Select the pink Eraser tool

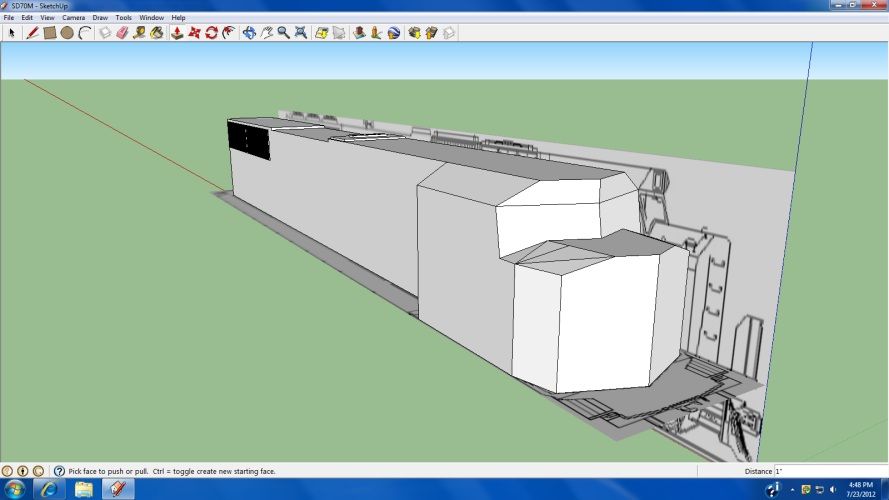coord(122,33)
